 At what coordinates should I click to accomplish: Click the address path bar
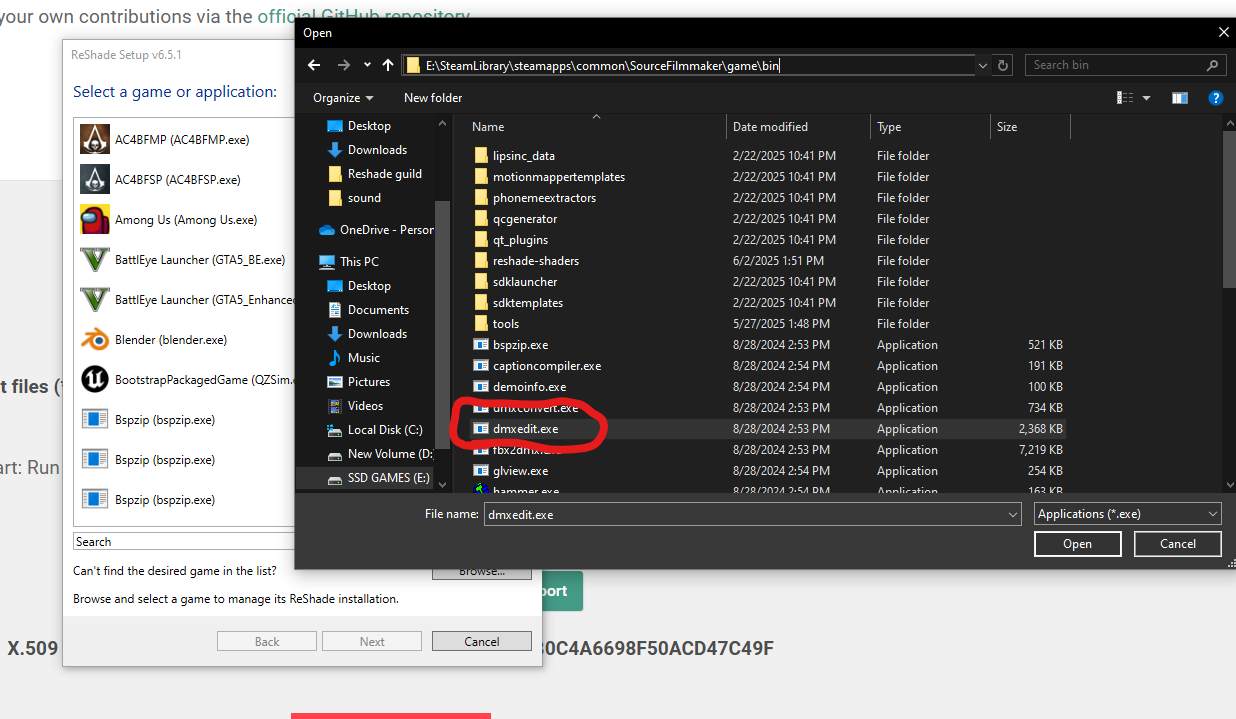pyautogui.click(x=690, y=65)
